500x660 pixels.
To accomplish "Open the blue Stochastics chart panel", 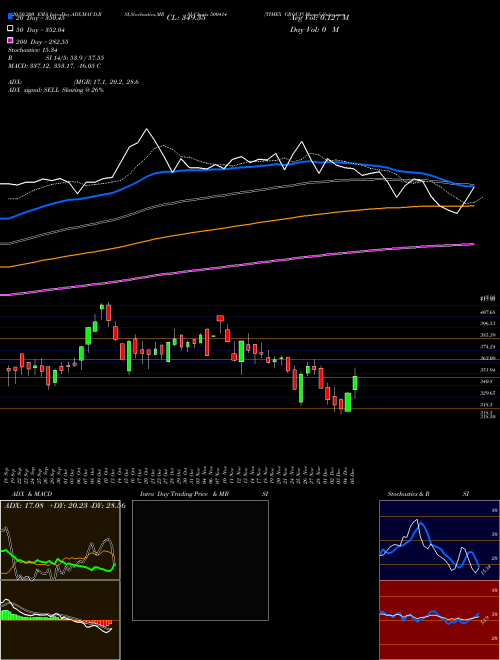I will point(439,540).
